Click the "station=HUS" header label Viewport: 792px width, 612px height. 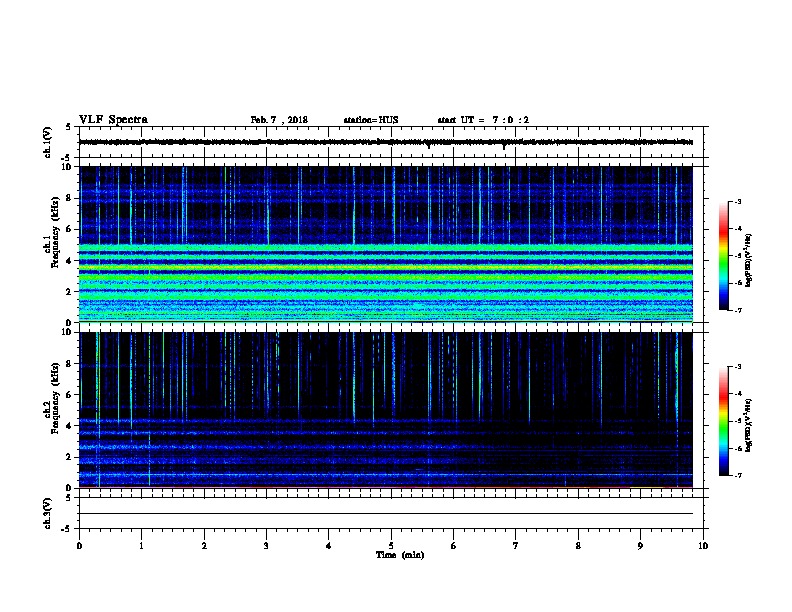click(x=371, y=120)
